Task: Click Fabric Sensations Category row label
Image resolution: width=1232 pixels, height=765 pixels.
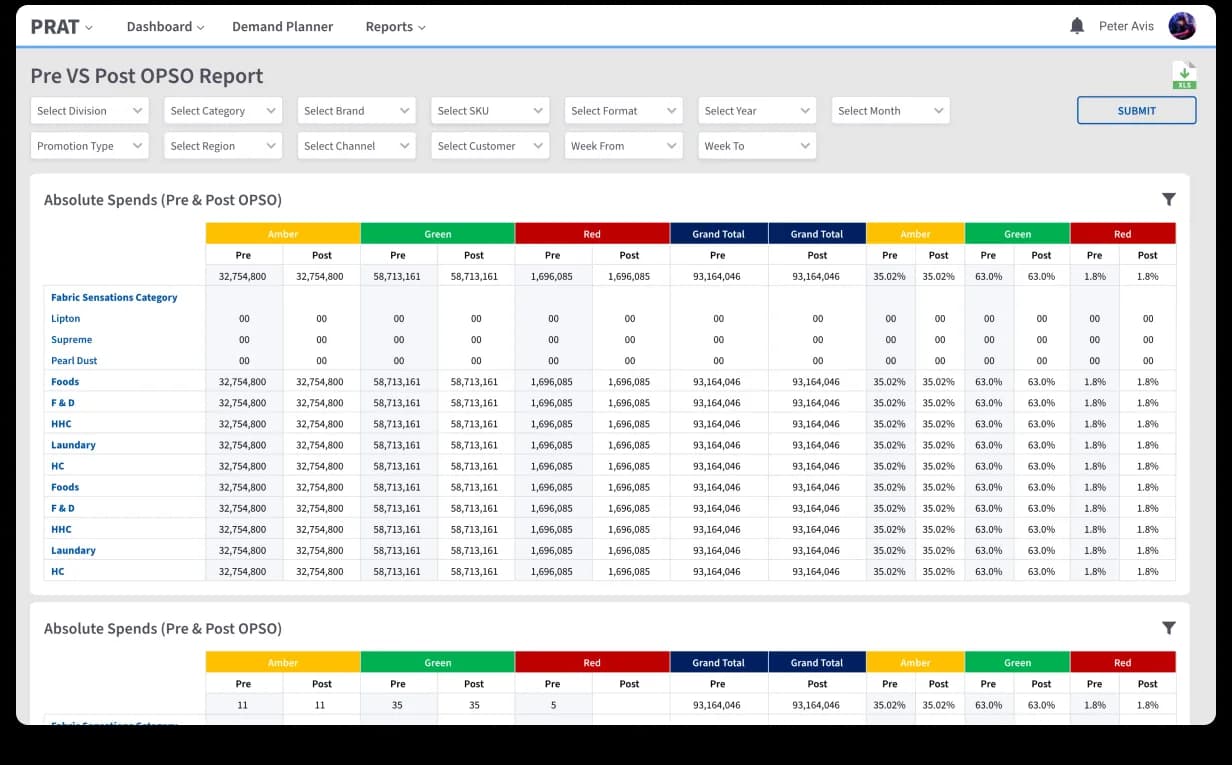Action: click(x=114, y=297)
